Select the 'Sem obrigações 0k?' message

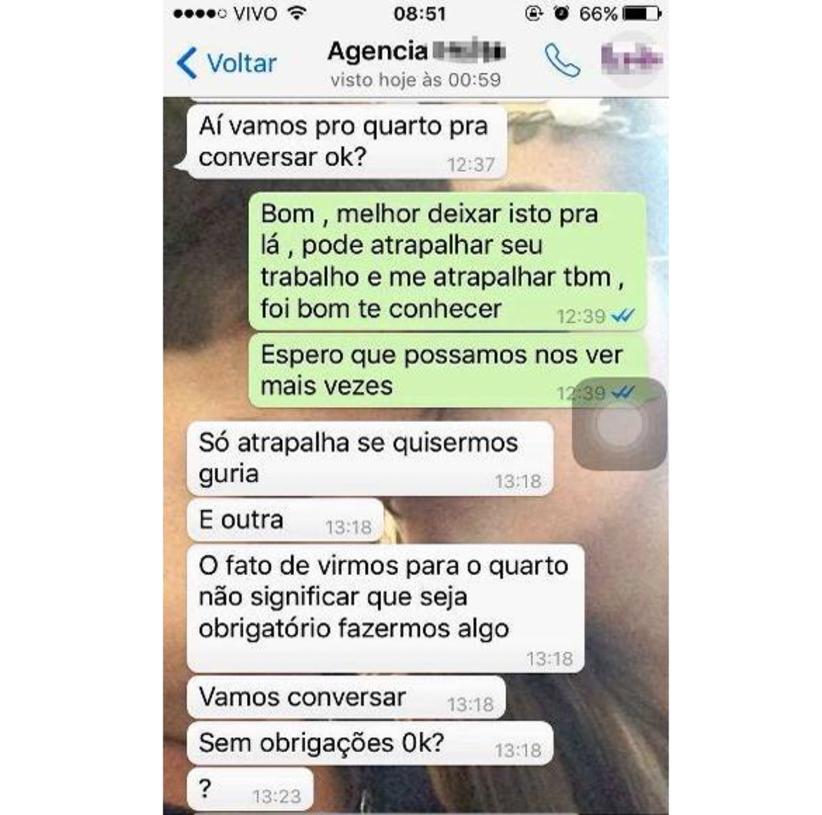(x=370, y=744)
